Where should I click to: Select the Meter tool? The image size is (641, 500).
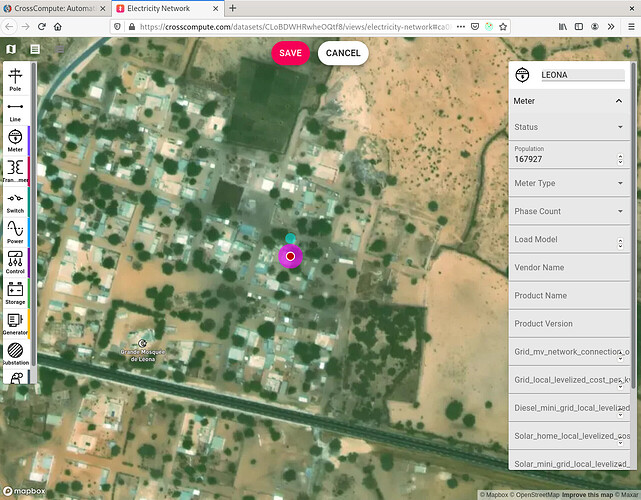tap(15, 141)
